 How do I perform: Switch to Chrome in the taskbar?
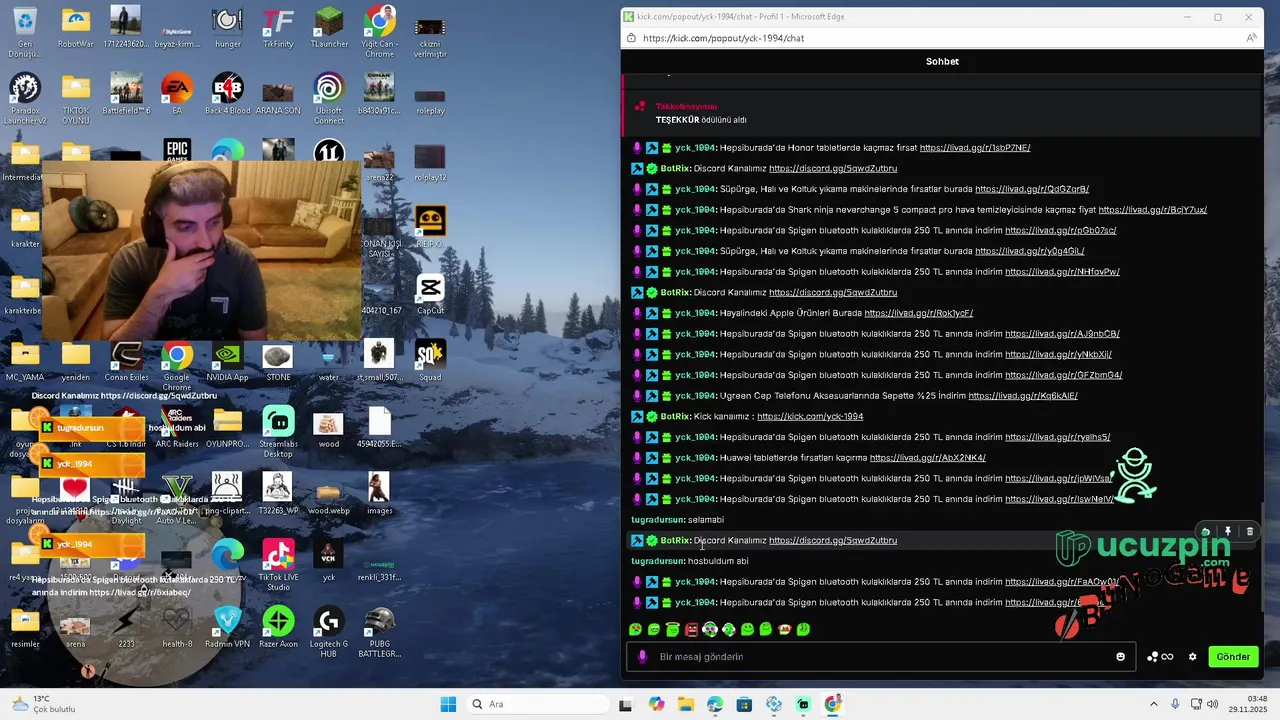pyautogui.click(x=832, y=704)
